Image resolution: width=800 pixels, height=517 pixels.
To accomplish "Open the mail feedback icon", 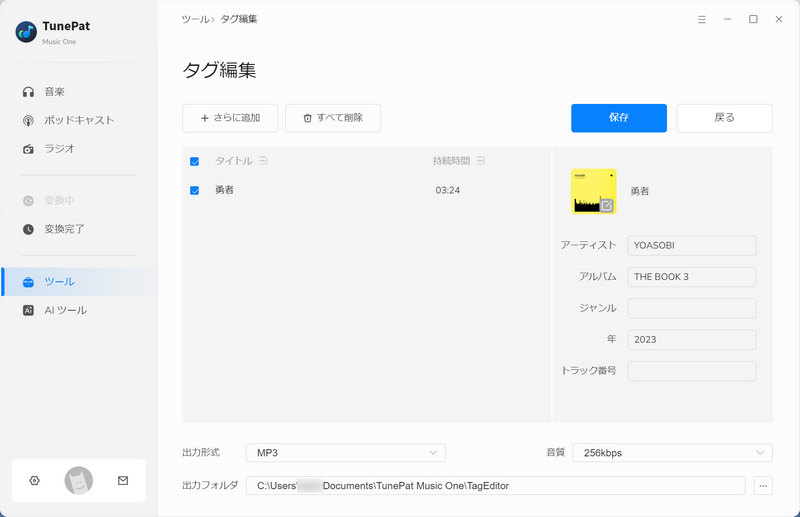I will coord(123,480).
